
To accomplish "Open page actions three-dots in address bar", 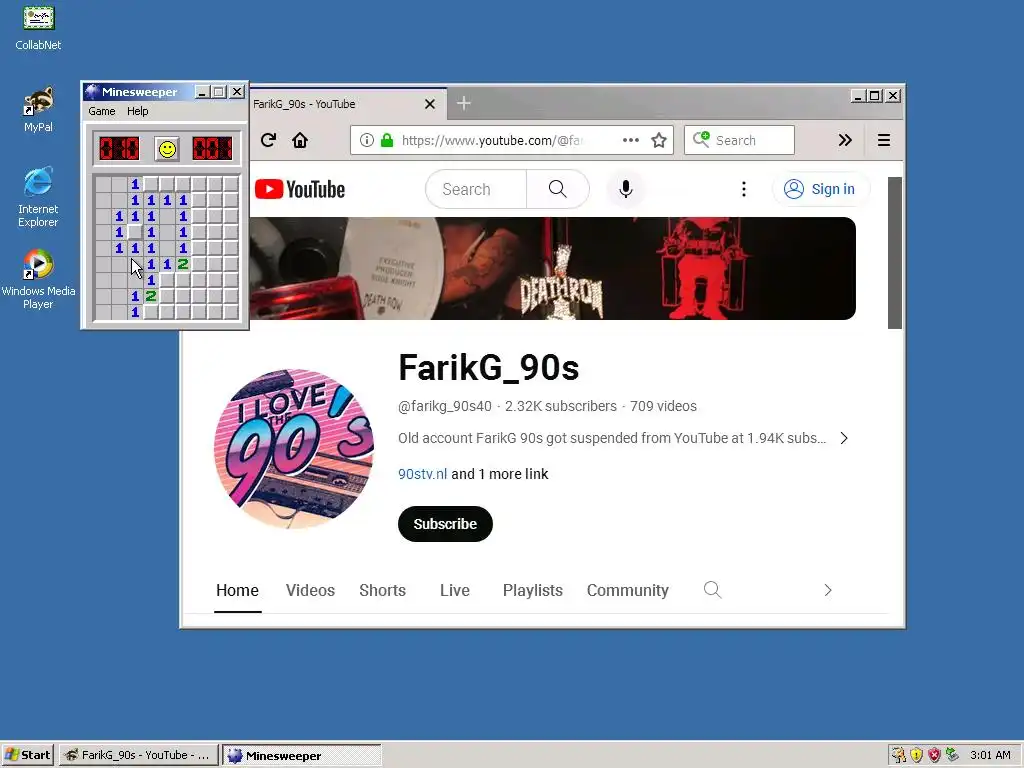I will [x=630, y=140].
